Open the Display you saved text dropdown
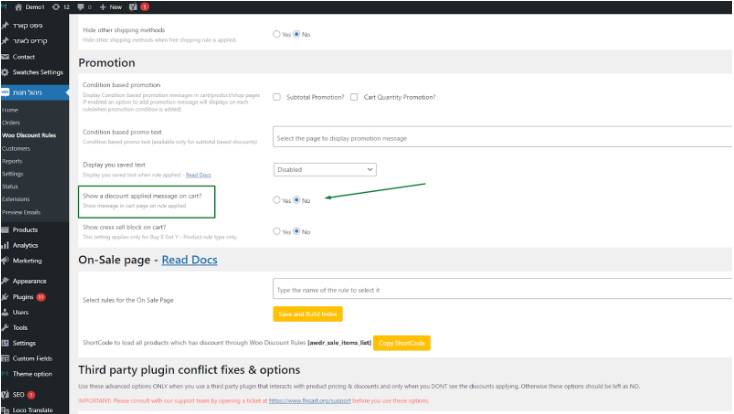This screenshot has width=734, height=414. click(x=325, y=169)
